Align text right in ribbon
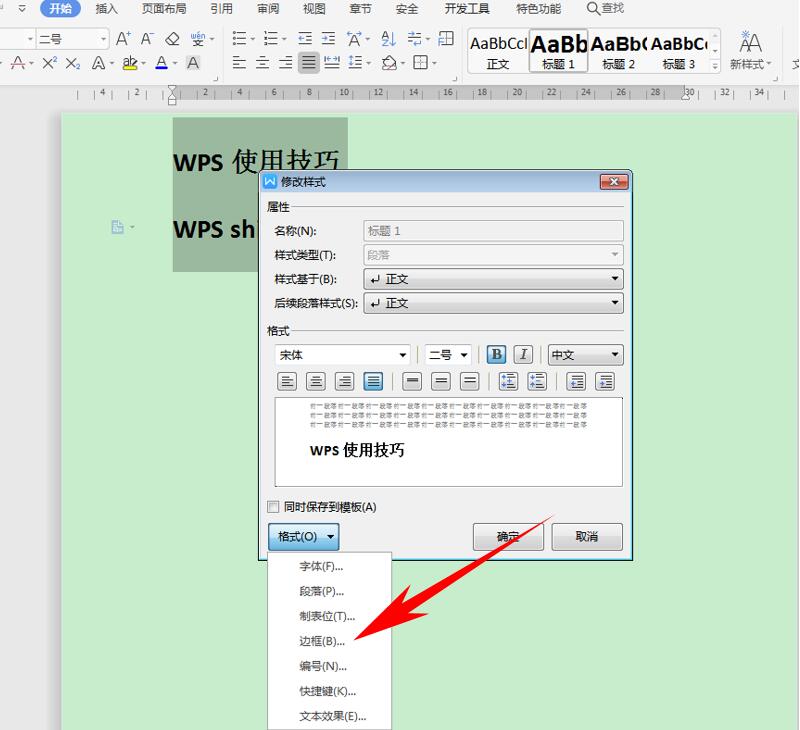The image size is (800, 730). point(285,63)
